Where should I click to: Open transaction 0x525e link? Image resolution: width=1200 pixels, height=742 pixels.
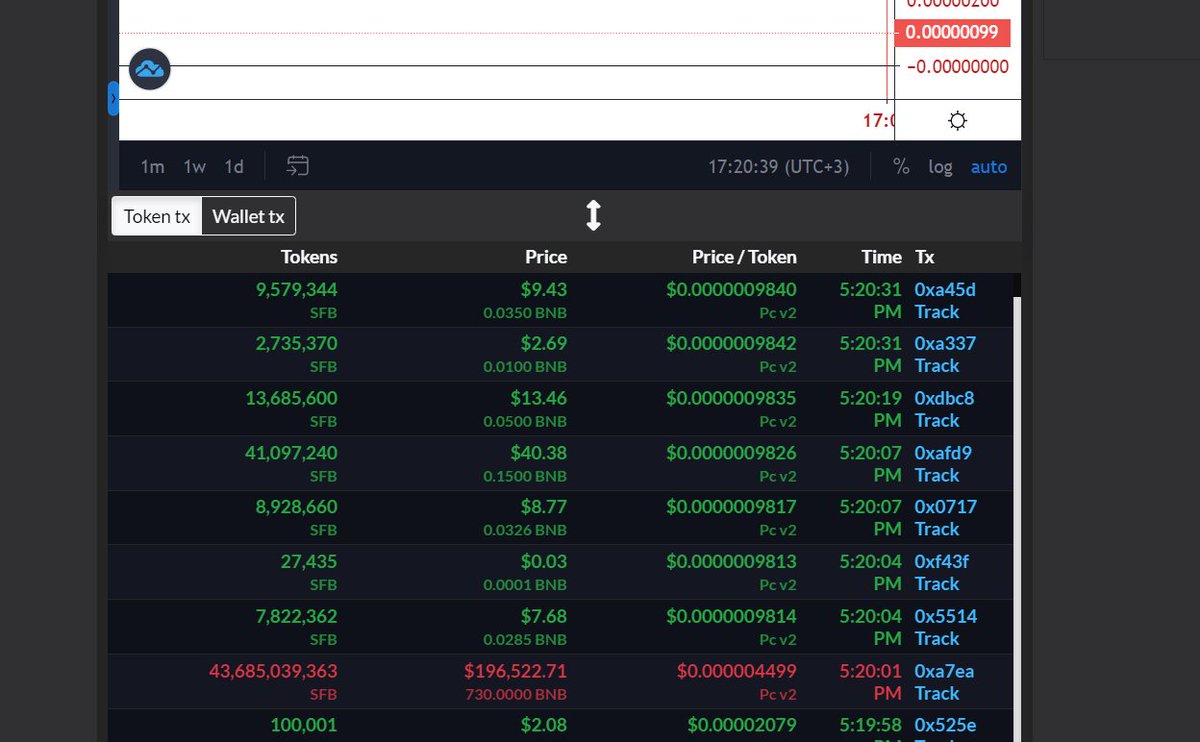coord(945,725)
